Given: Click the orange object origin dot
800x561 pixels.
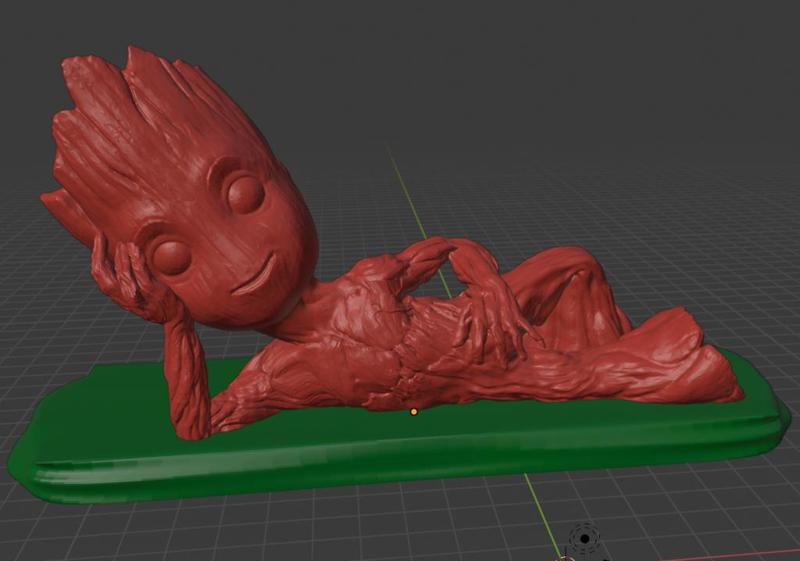Looking at the screenshot, I should click(x=414, y=411).
